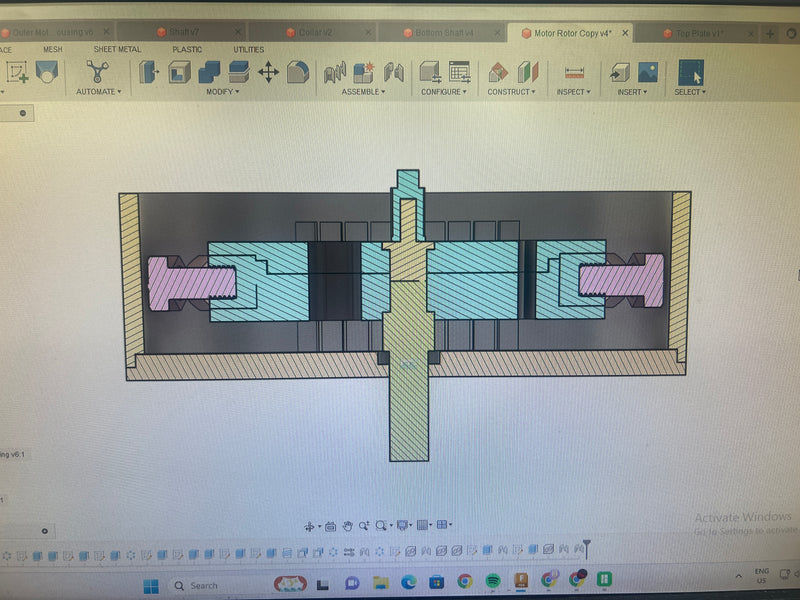This screenshot has width=800, height=600.
Task: Click the Change Parameters table icon
Action: tap(459, 72)
